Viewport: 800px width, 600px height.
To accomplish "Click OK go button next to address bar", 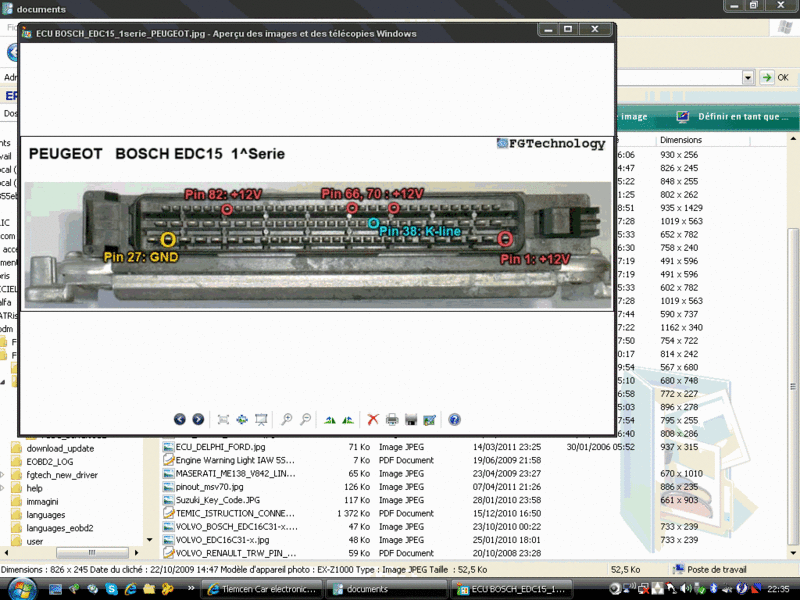I will 774,78.
